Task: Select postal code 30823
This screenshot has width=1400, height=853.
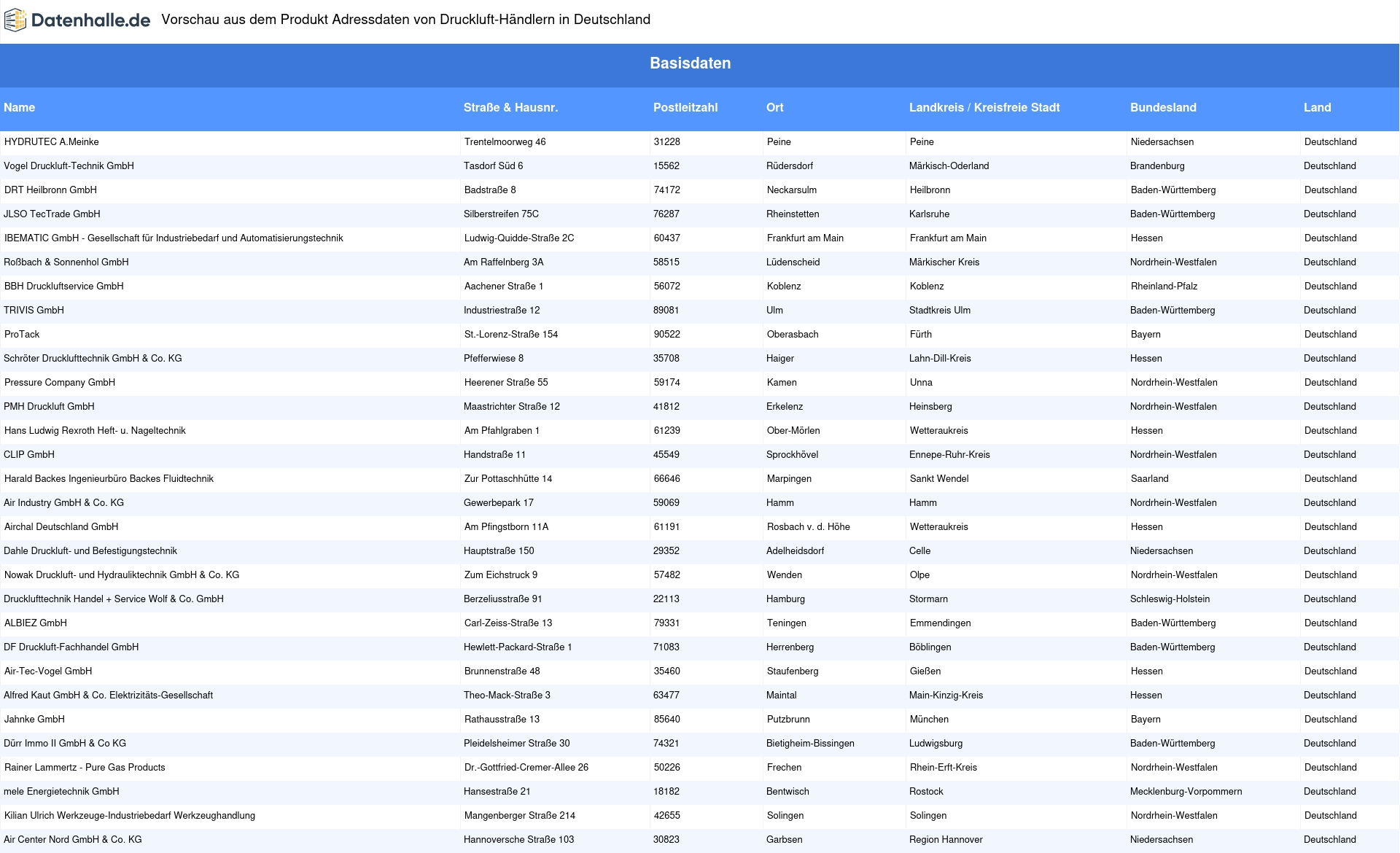Action: pyautogui.click(x=666, y=840)
